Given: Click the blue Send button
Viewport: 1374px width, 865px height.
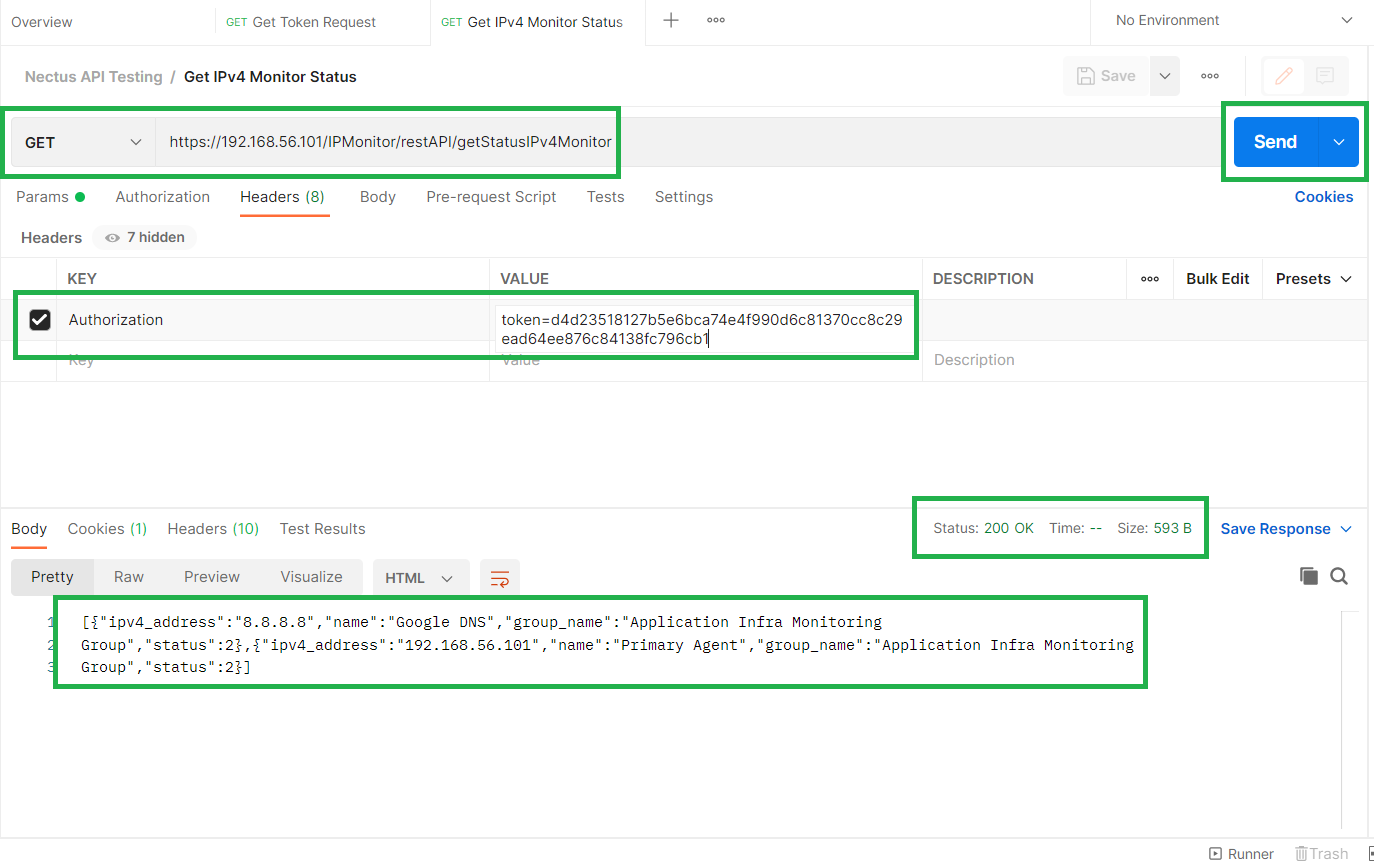Looking at the screenshot, I should pyautogui.click(x=1275, y=142).
